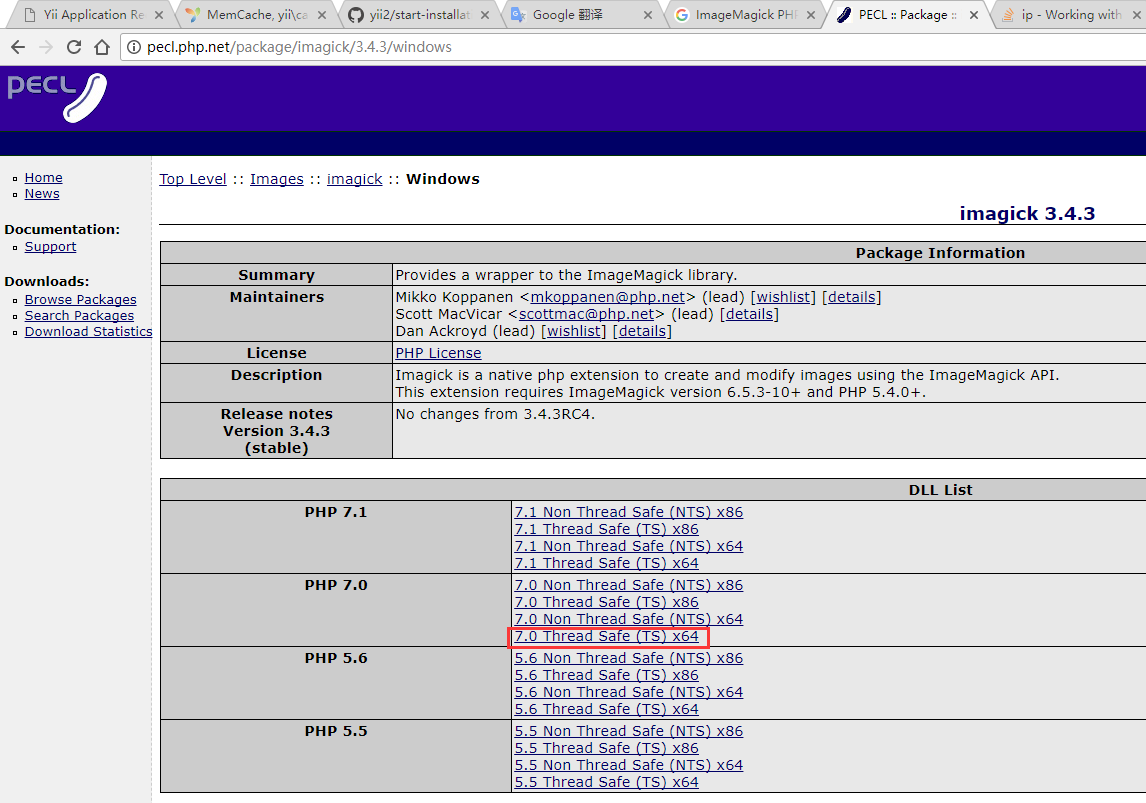This screenshot has height=803, width=1146.
Task: Download 7.1 Non Thread Safe (NTS) x64
Action: tap(629, 546)
